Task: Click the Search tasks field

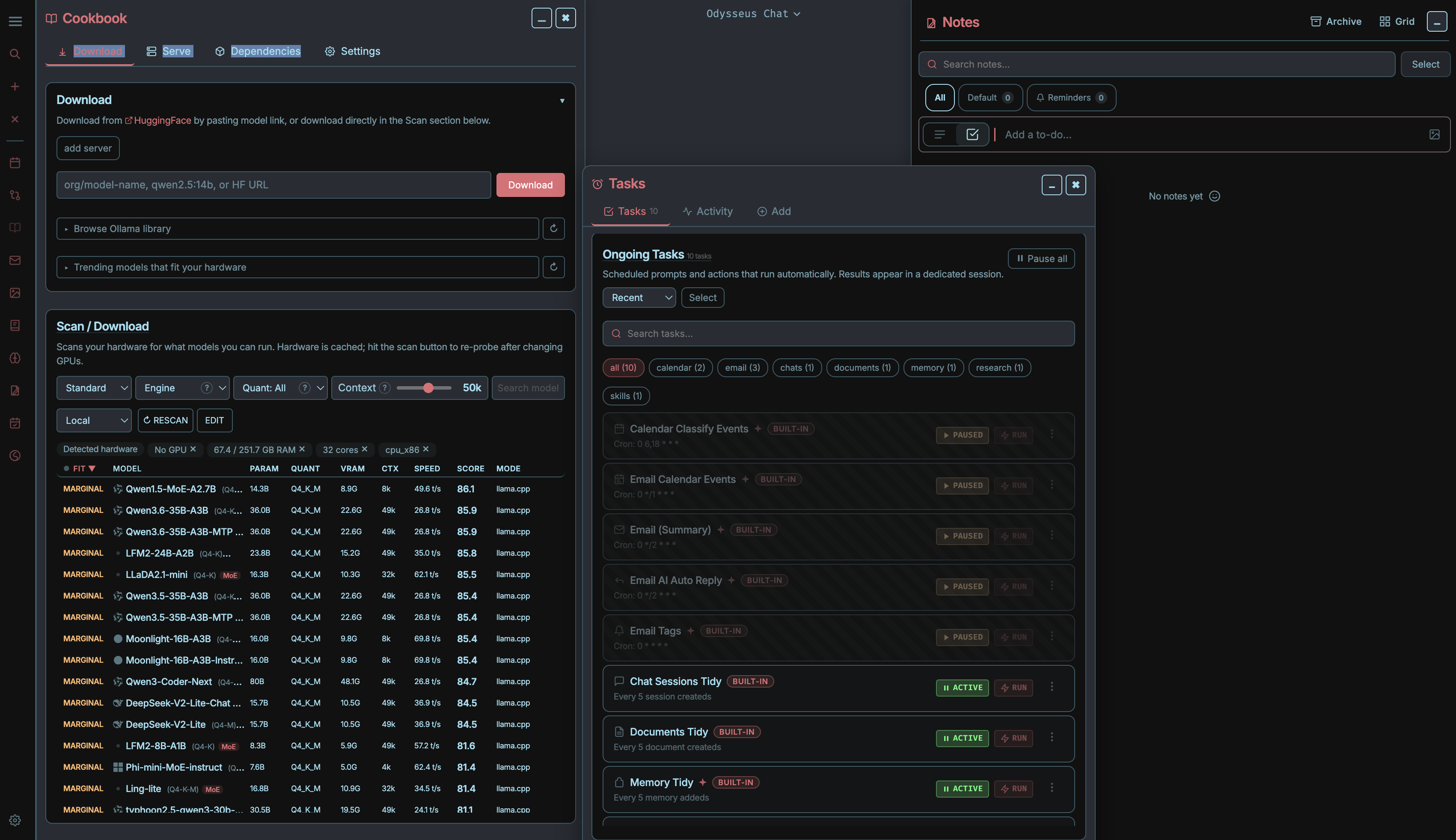Action: [838, 334]
